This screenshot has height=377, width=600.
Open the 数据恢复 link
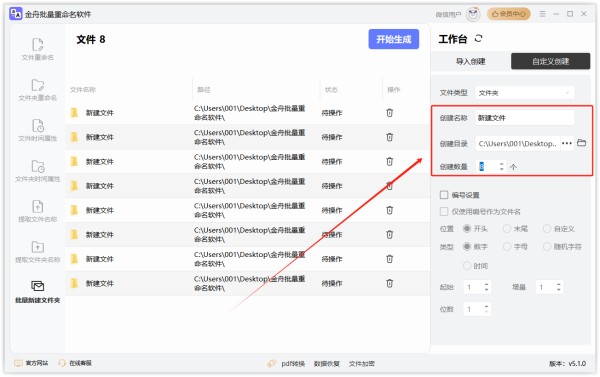click(x=327, y=364)
